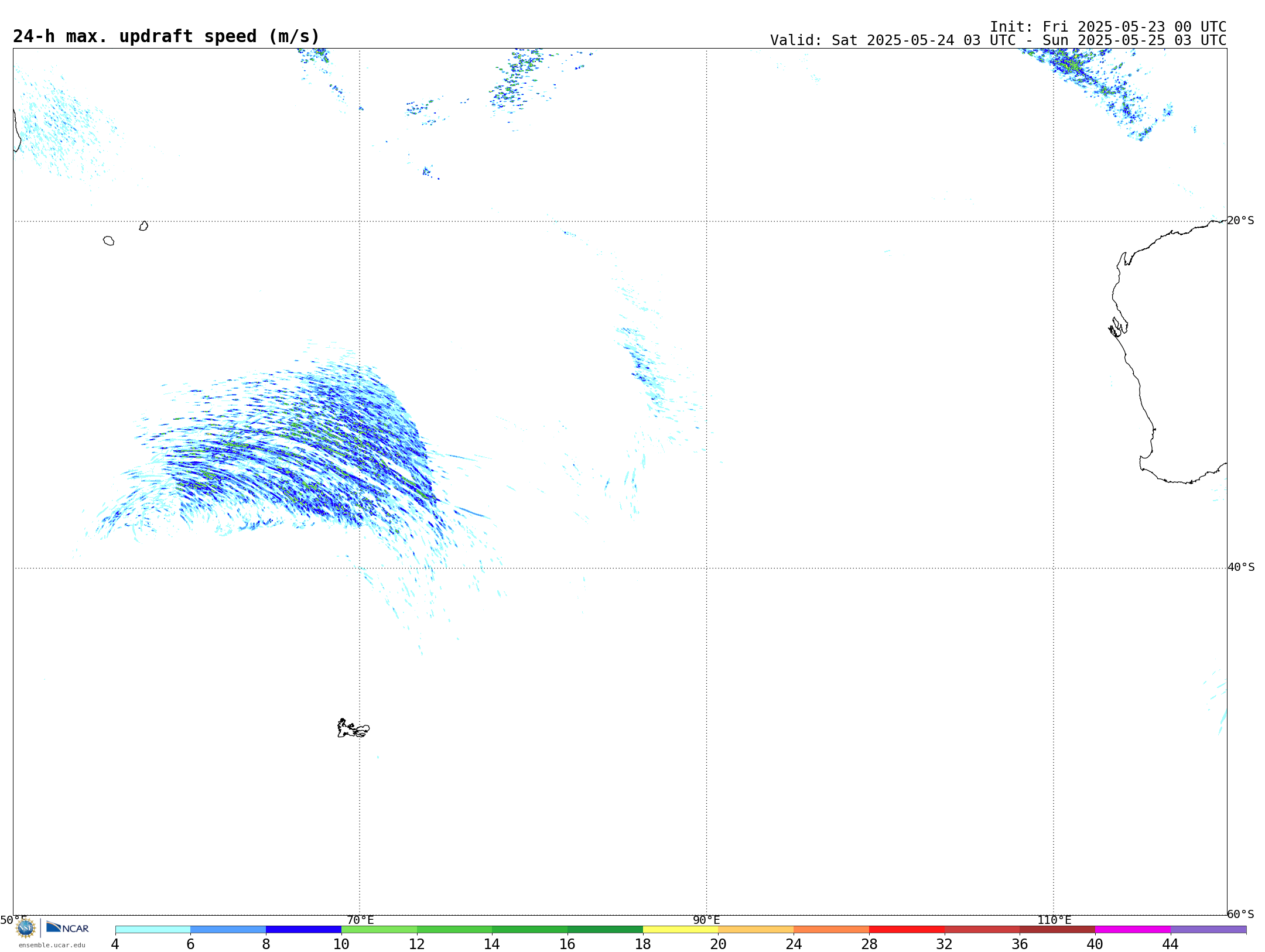Viewport: 1265px width, 952px height.
Task: Click the magenta 40–44 m/s swatch
Action: point(1133,930)
